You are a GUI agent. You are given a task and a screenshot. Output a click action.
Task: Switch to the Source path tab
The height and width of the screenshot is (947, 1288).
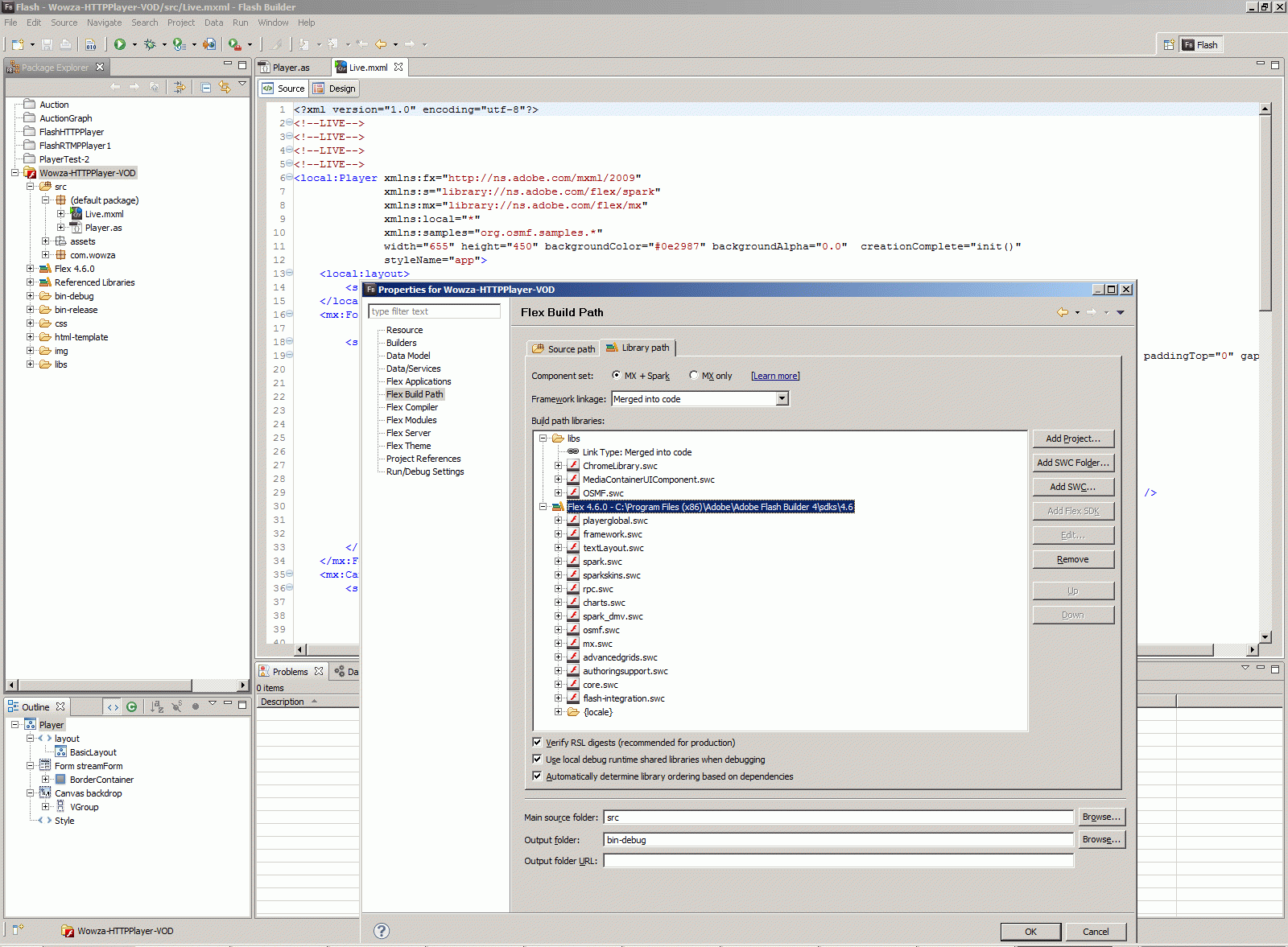coord(563,348)
